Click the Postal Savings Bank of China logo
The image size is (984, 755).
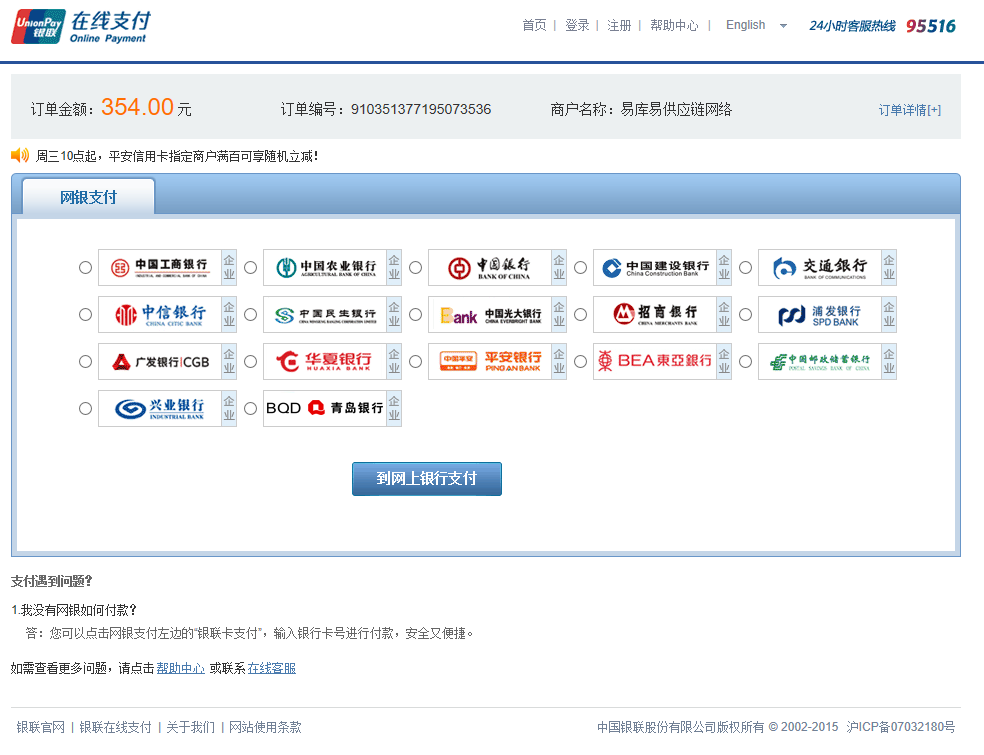pos(820,361)
